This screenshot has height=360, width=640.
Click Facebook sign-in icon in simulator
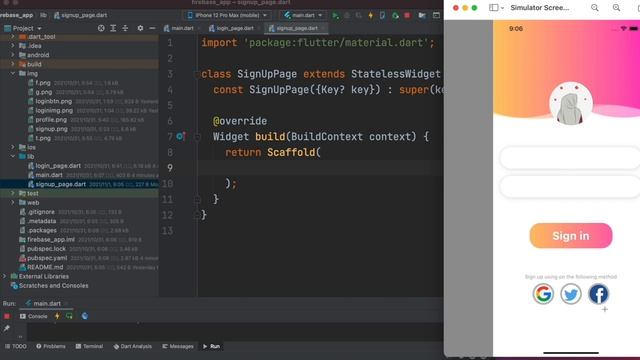tap(598, 294)
